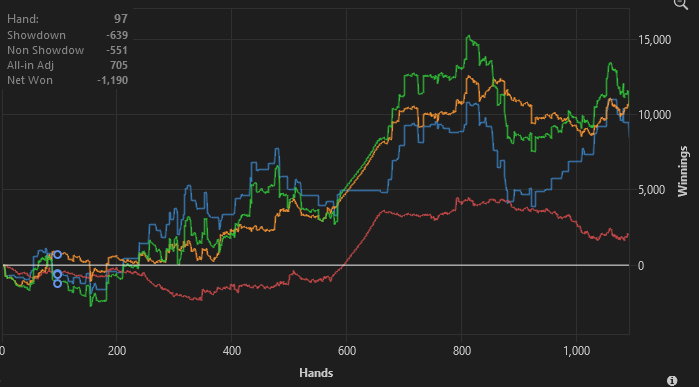Select the "Showdown" legend label
699x387 pixels.
36,35
